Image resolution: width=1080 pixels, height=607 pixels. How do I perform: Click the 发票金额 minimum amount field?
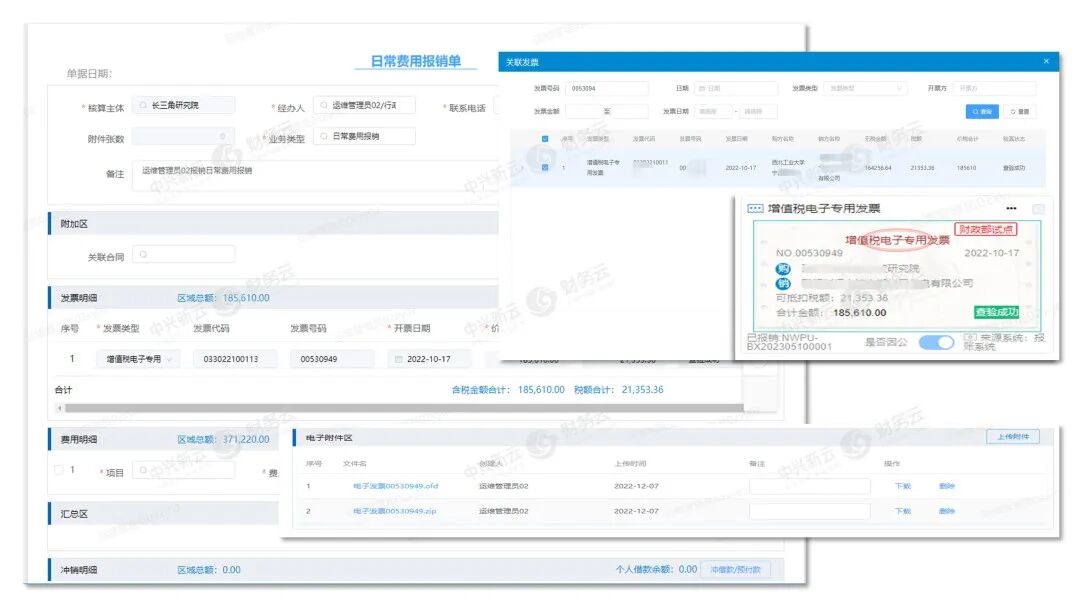583,111
